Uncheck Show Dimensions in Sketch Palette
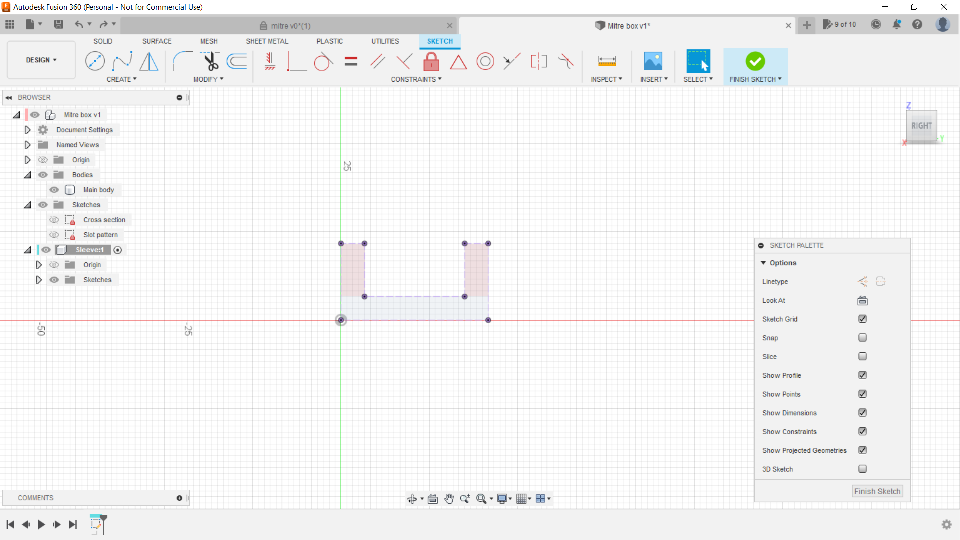Viewport: 960px width, 540px height. (x=862, y=413)
